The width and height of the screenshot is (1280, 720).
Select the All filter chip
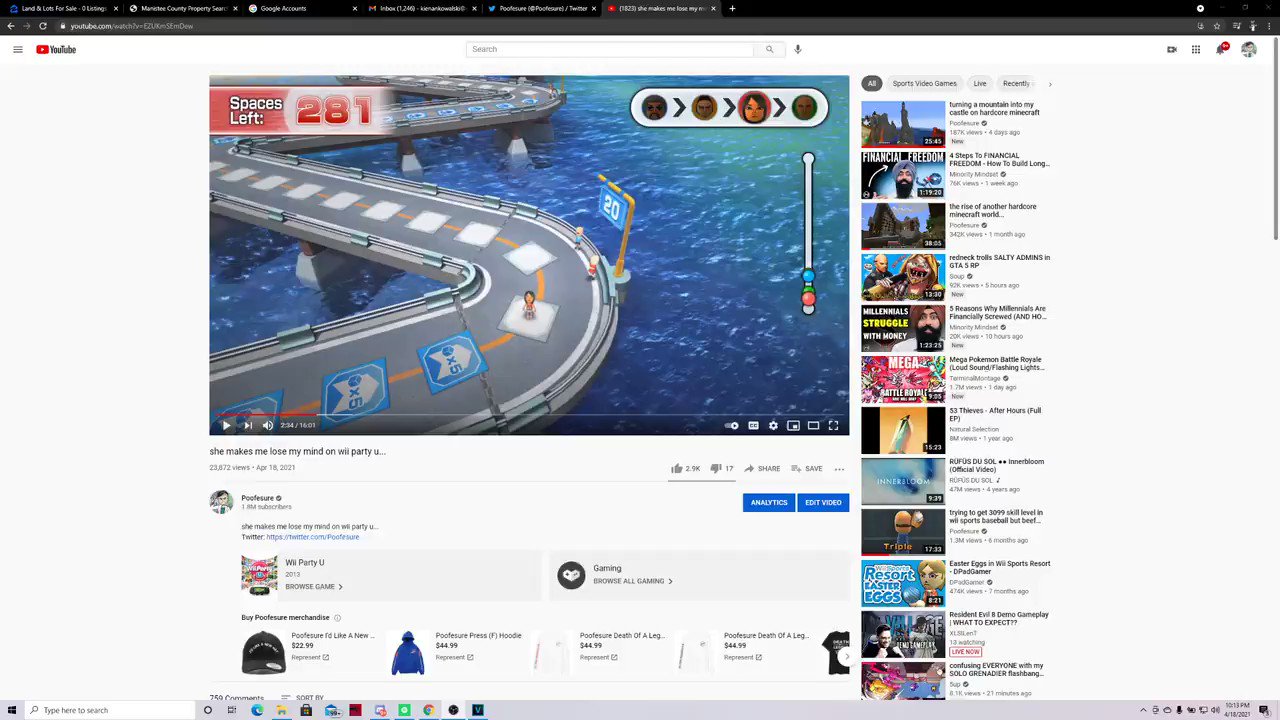coord(872,83)
